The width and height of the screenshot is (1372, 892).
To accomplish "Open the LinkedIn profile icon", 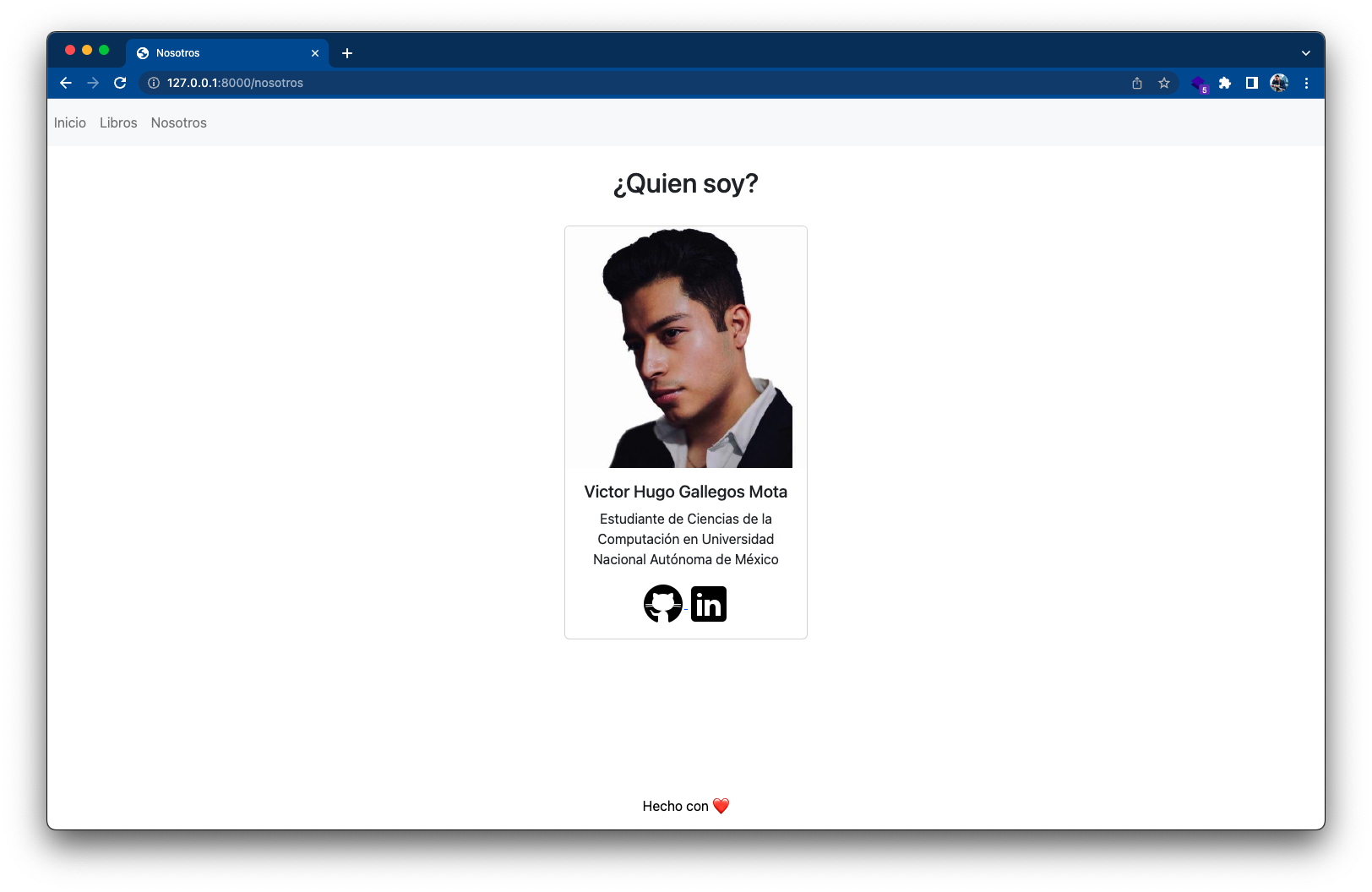I will (708, 603).
